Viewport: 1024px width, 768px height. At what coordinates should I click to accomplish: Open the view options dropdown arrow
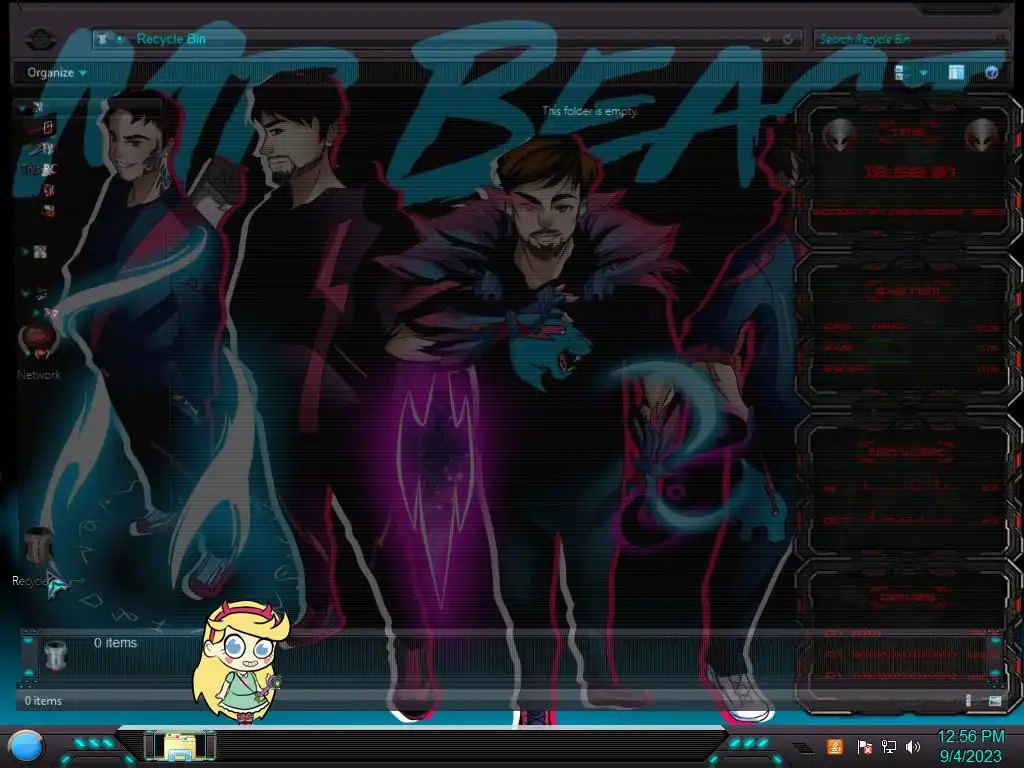(x=923, y=72)
